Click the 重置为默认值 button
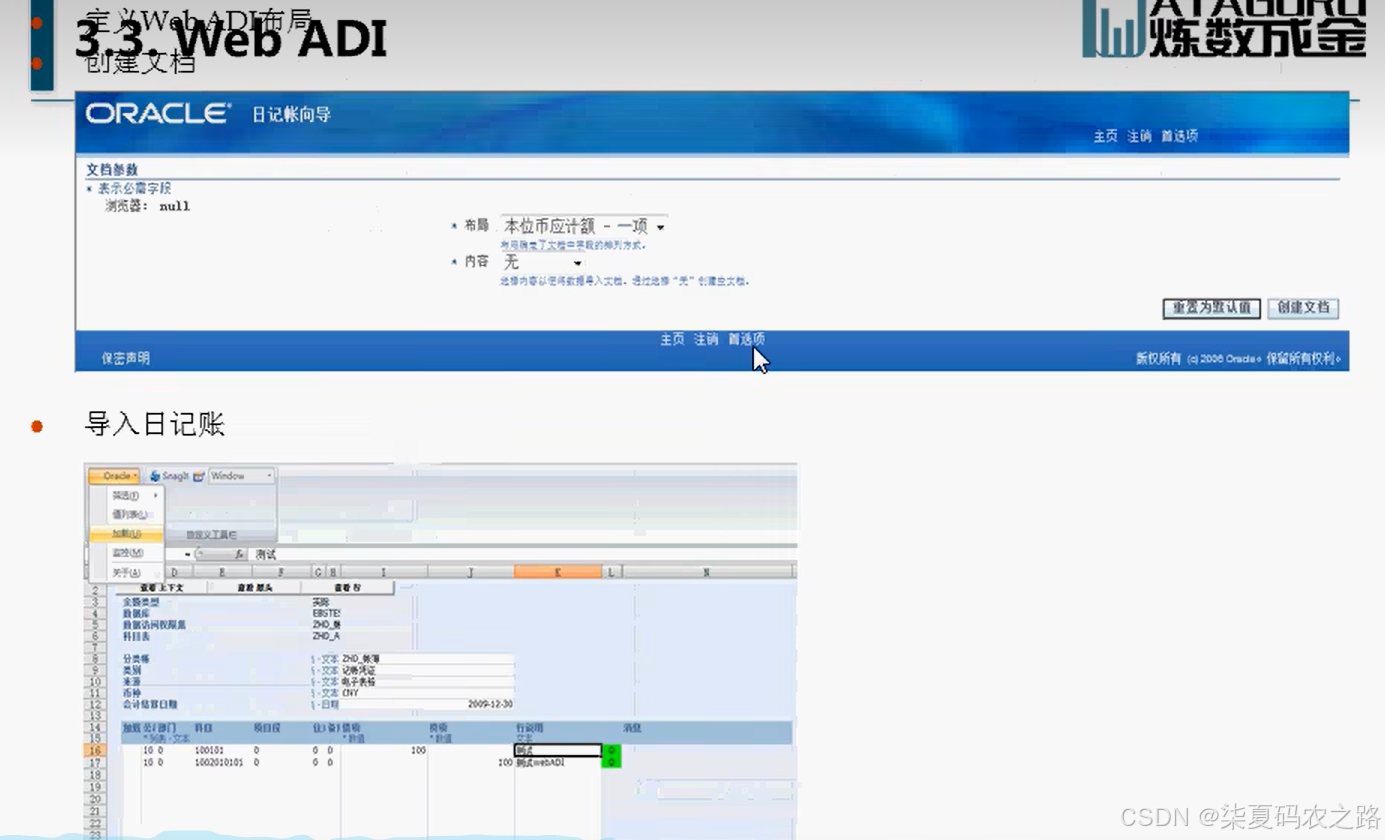 tap(1211, 309)
